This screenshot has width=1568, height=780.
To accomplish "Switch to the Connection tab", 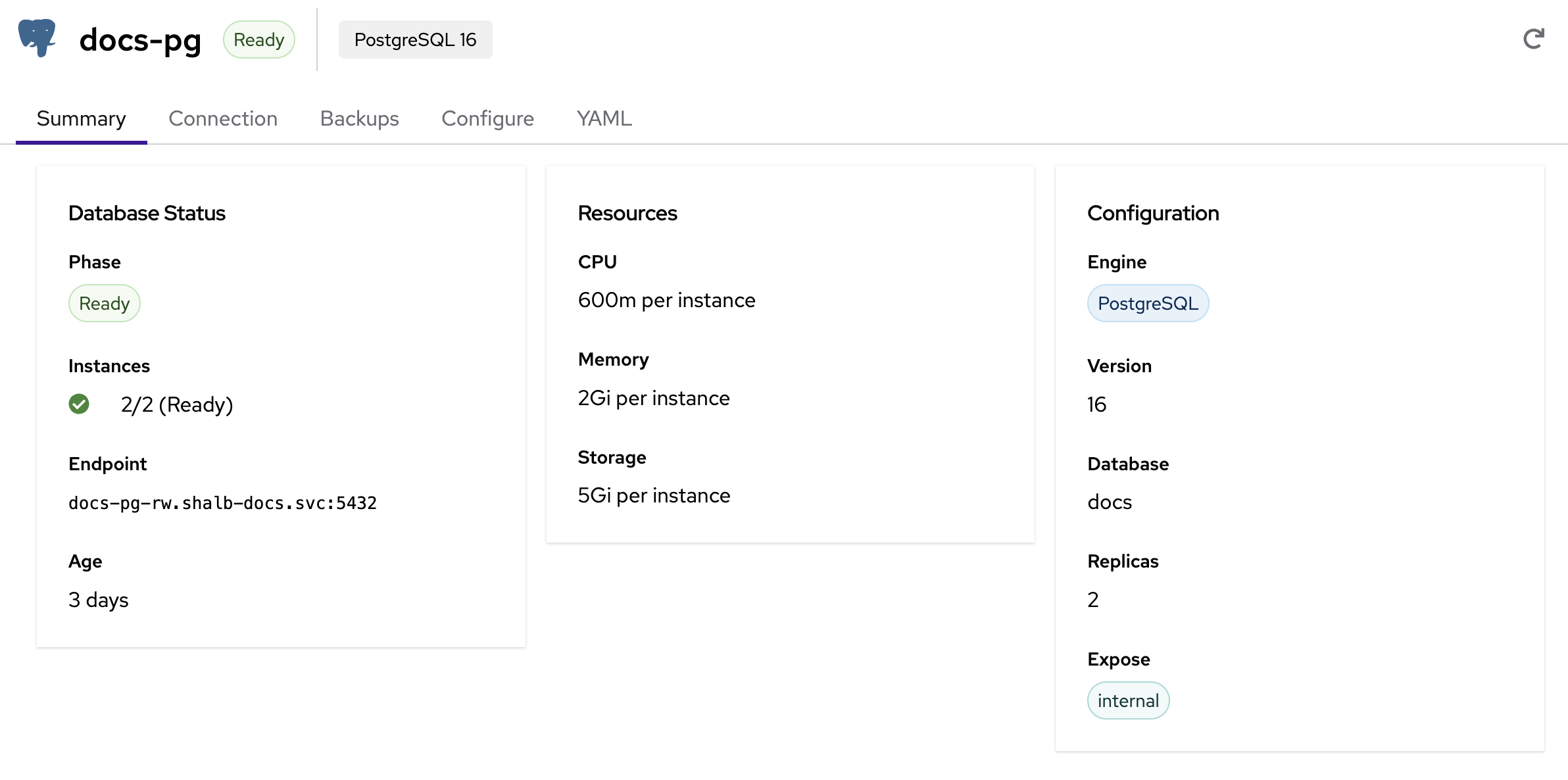I will tap(223, 118).
